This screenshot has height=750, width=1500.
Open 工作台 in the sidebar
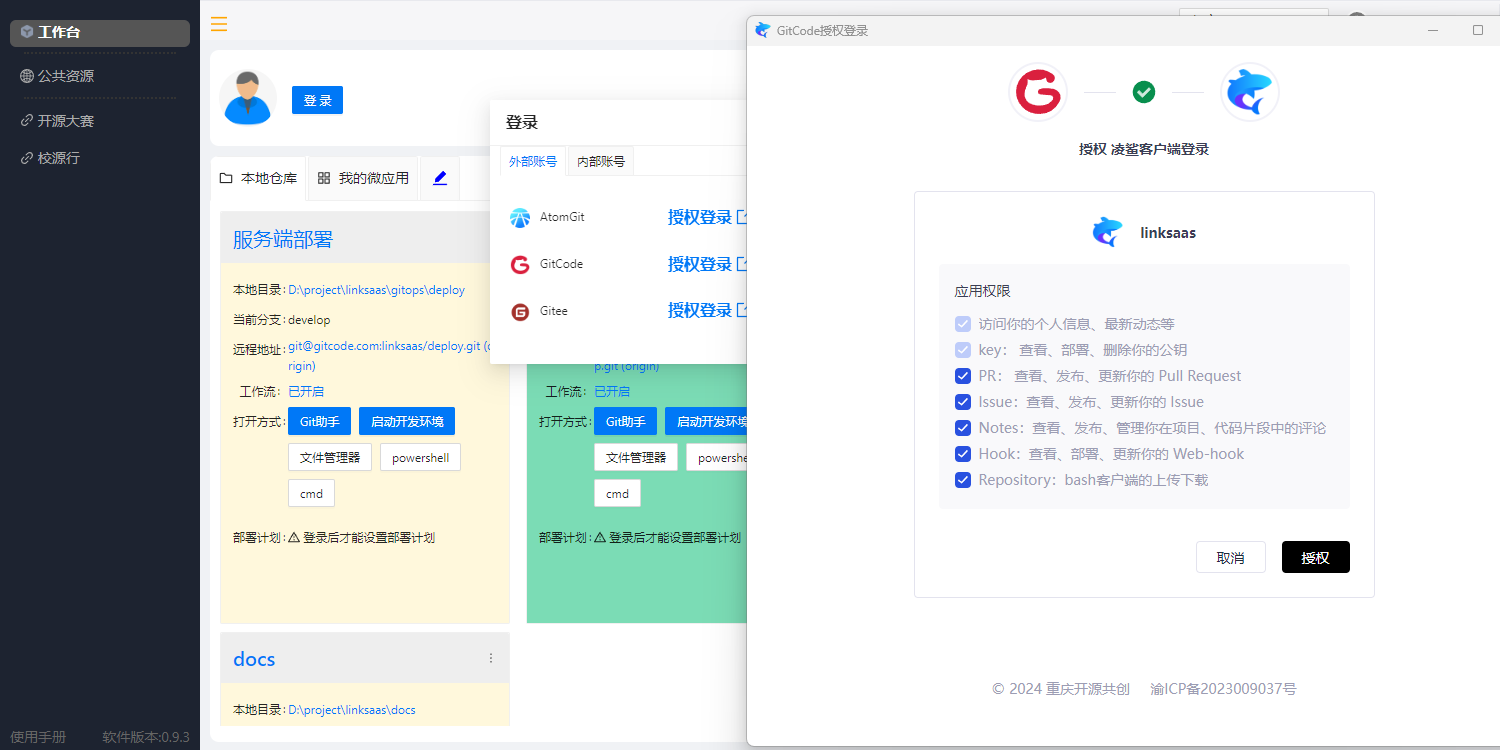click(100, 33)
